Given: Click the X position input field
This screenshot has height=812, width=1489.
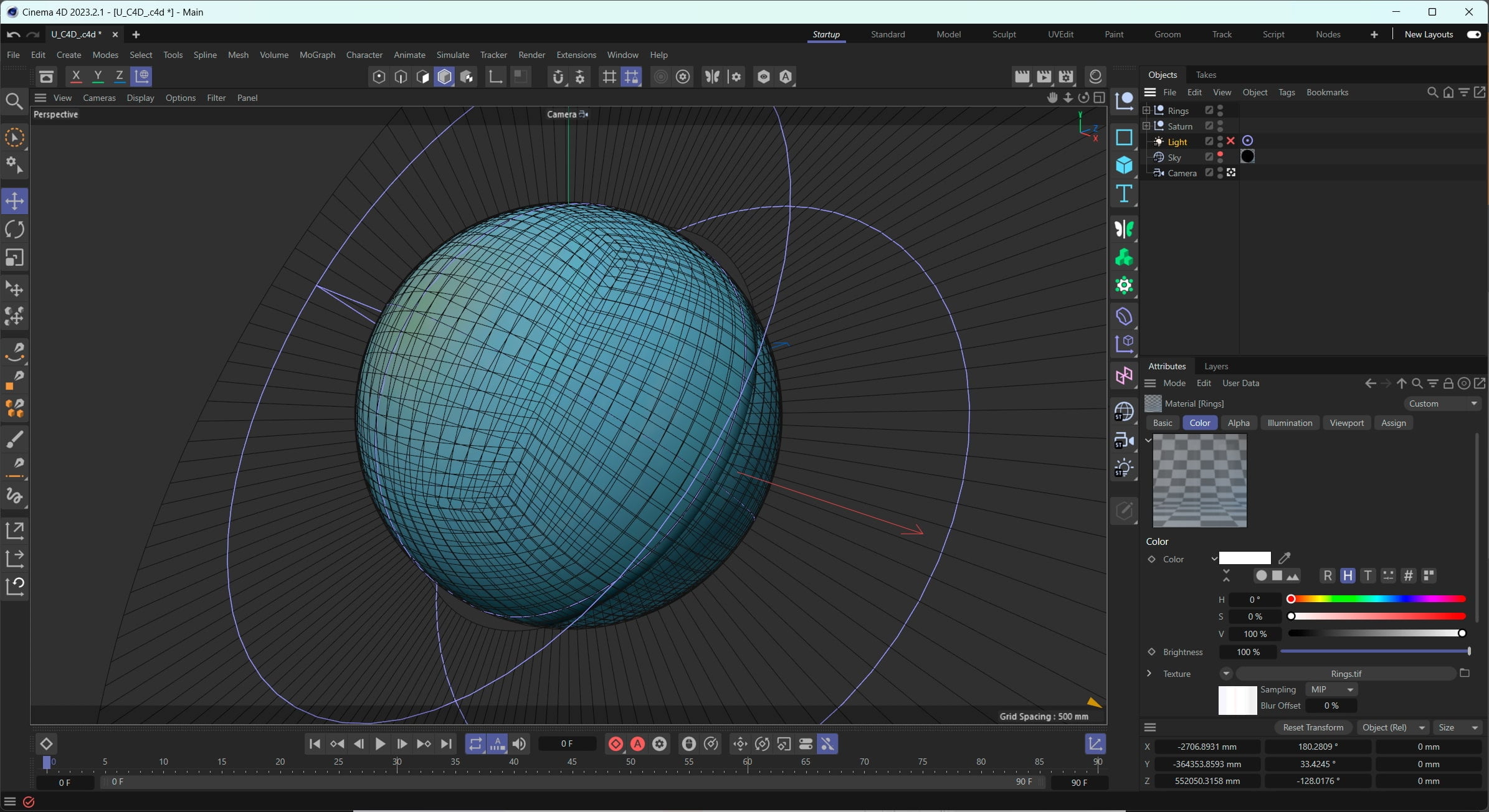Looking at the screenshot, I should click(1207, 747).
